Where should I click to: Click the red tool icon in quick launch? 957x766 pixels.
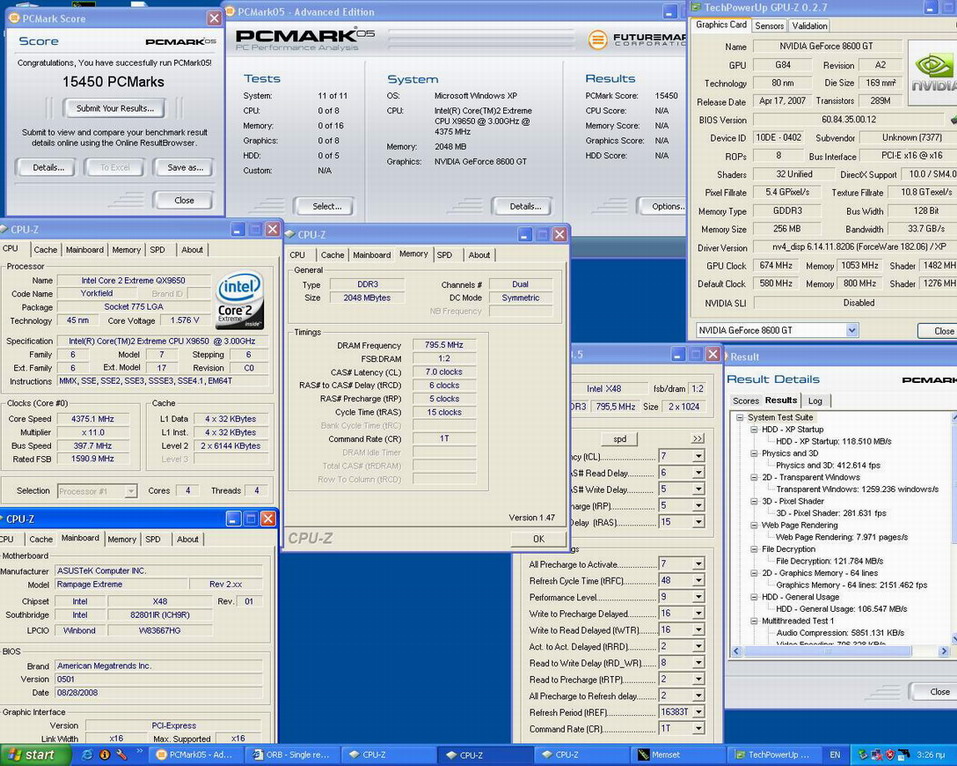[121, 755]
